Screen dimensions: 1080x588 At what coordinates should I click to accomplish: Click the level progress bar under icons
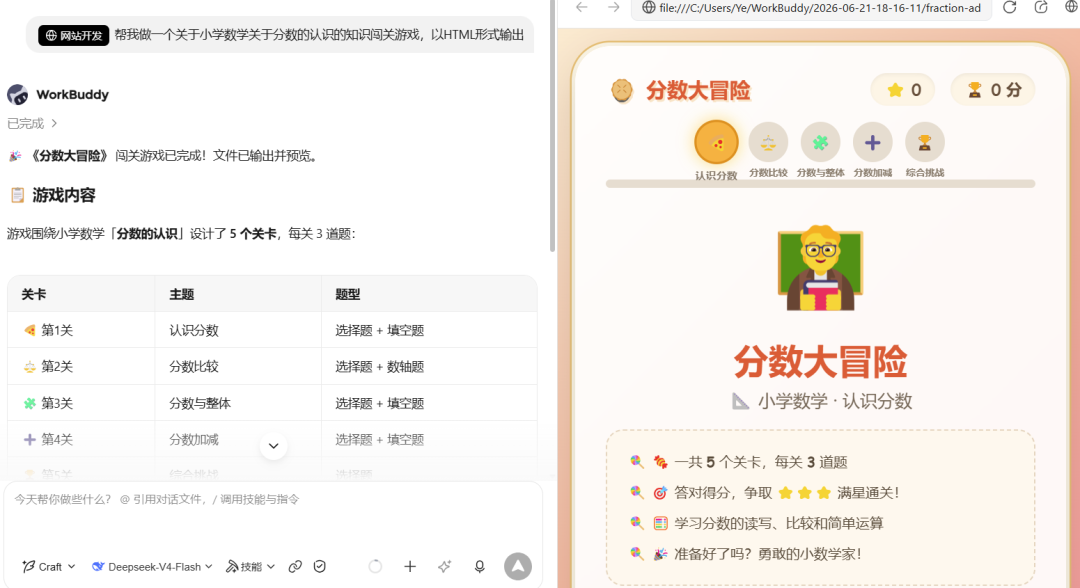tap(820, 184)
